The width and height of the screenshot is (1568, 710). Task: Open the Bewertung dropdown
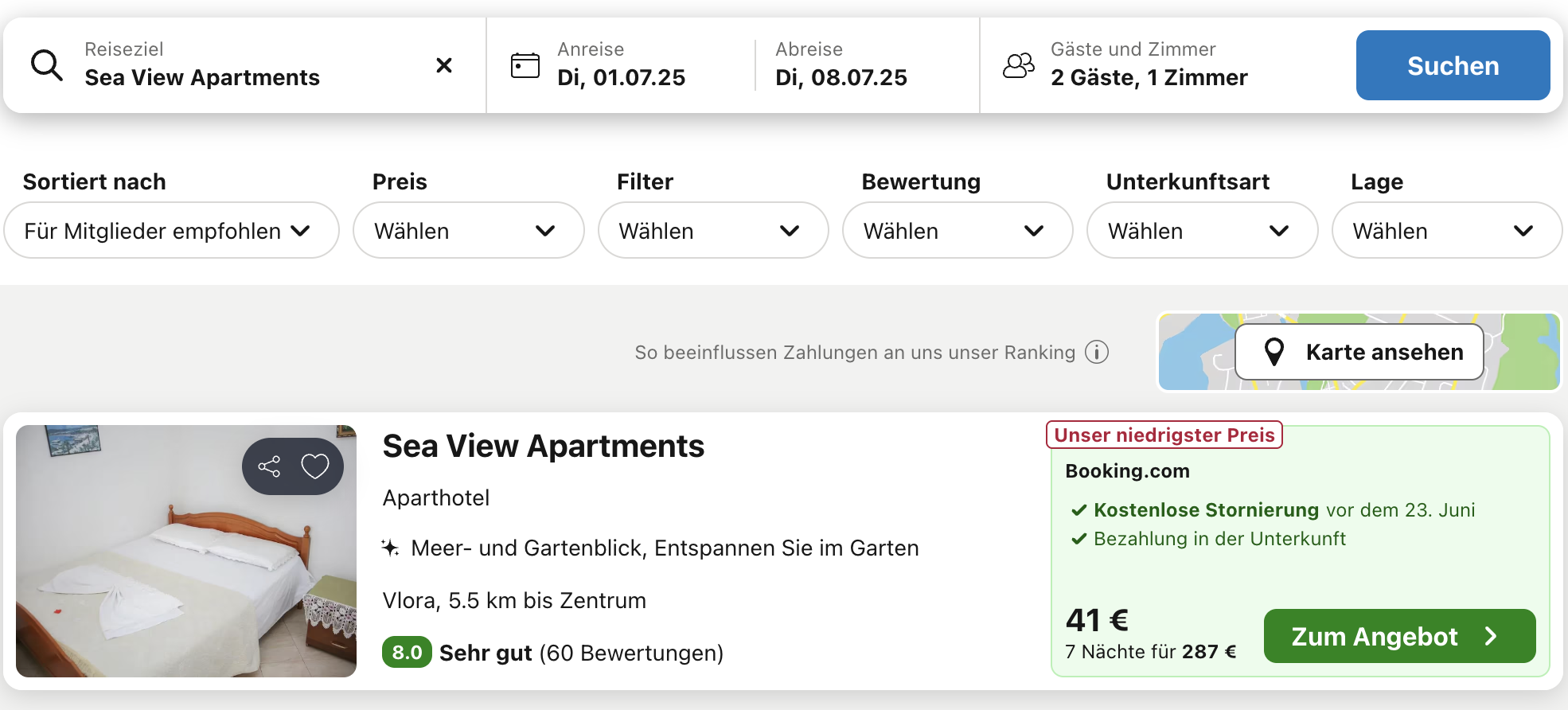point(958,230)
